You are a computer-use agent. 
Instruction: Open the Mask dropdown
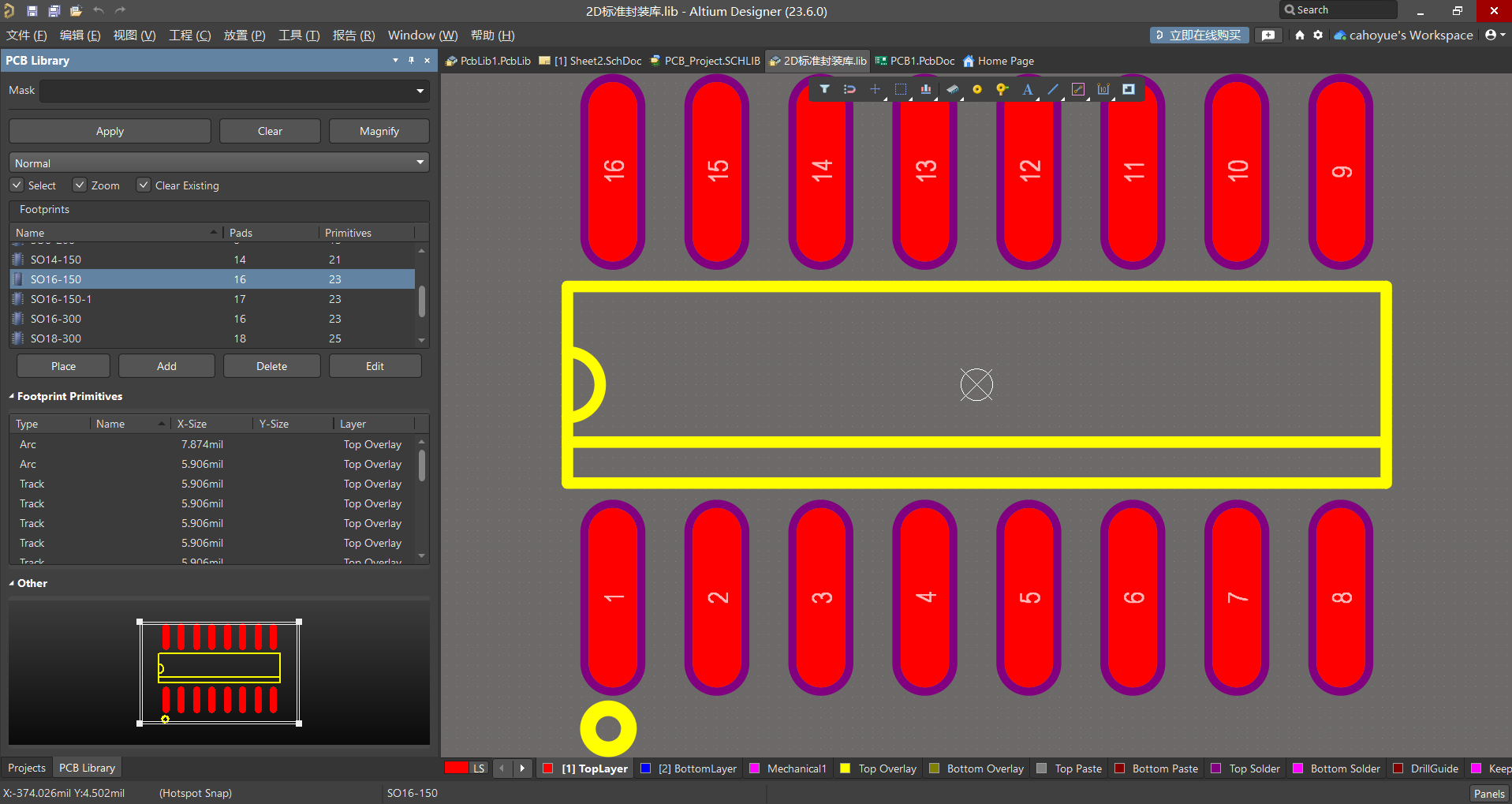(420, 91)
